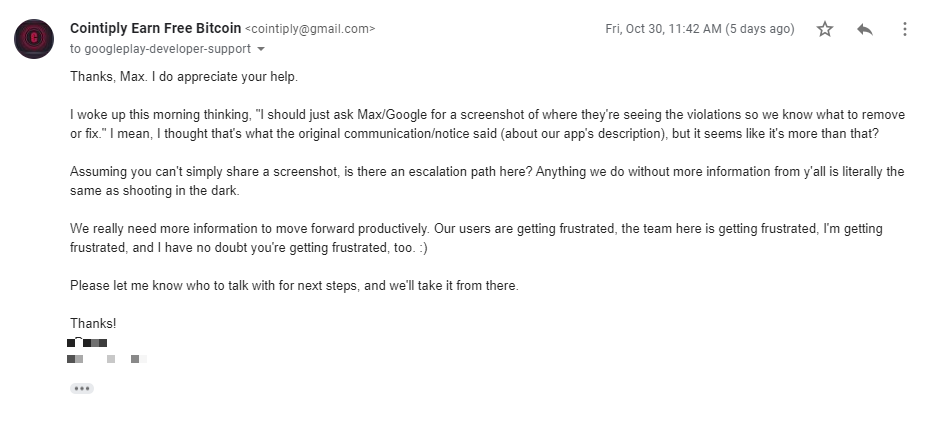Viewport: 932px width, 424px height.
Task: Click paragraph starting "We really need more information"
Action: point(476,238)
